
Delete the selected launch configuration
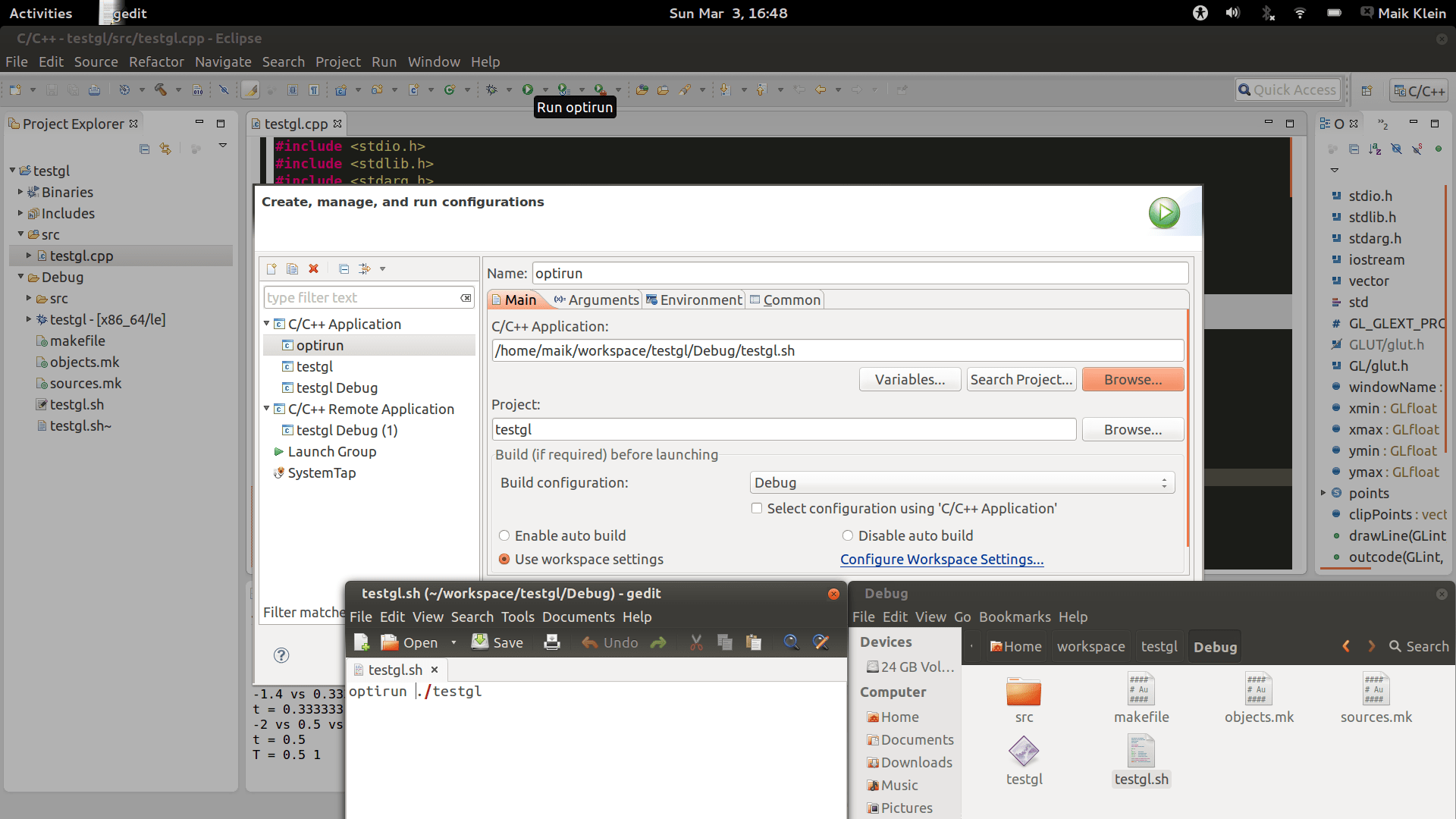[x=314, y=268]
